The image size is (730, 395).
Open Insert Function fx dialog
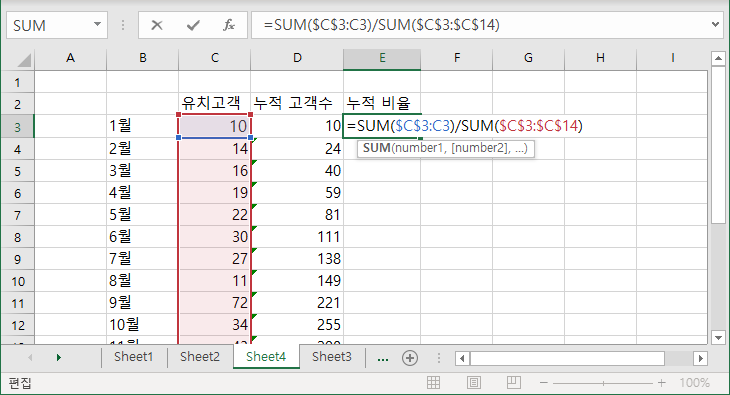pos(229,25)
